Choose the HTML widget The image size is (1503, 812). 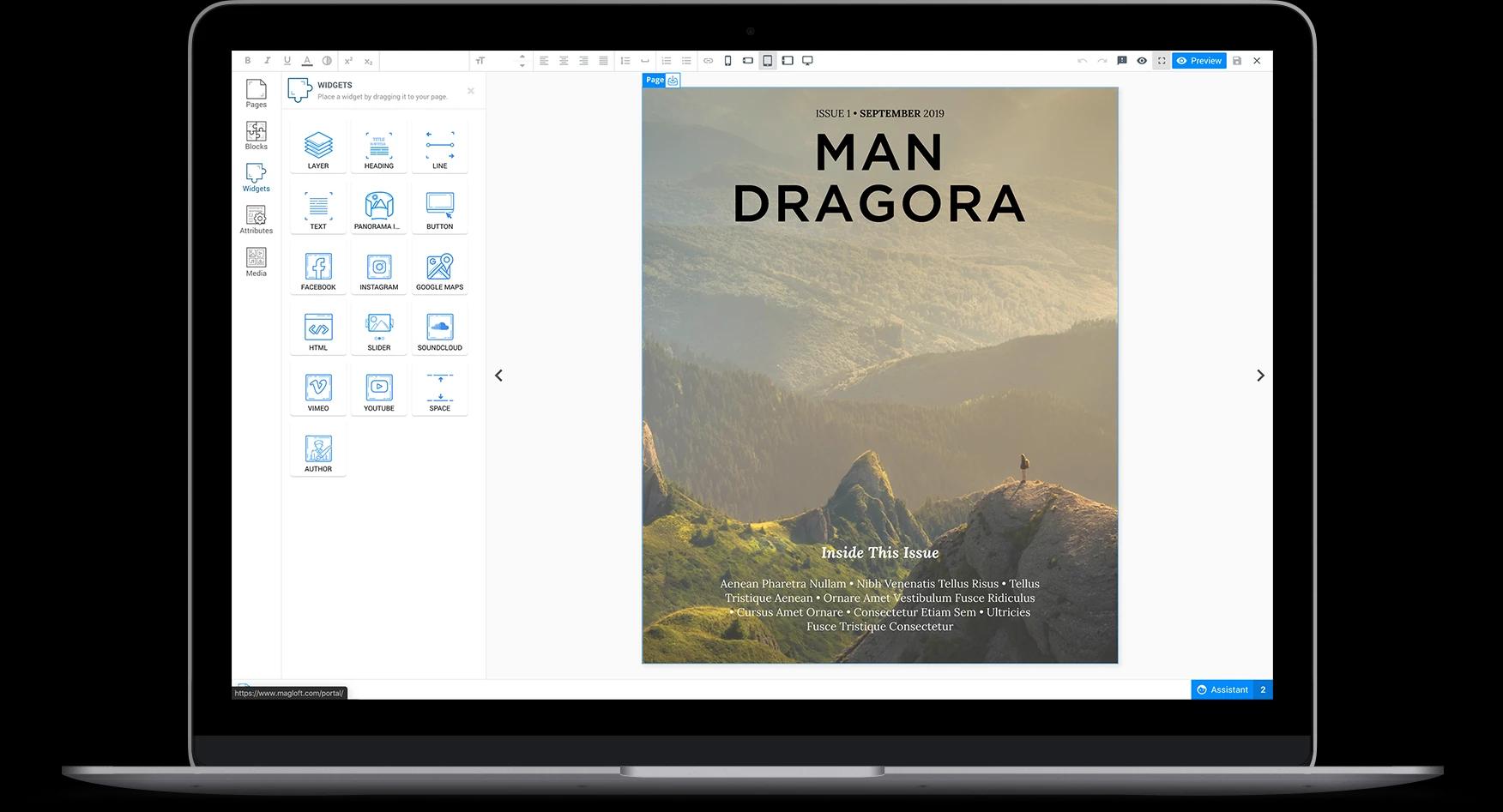(318, 330)
